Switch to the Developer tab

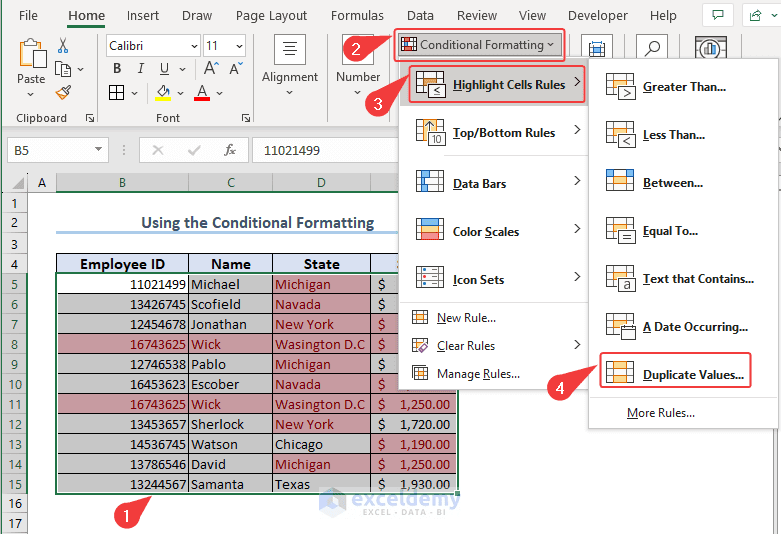coord(598,15)
